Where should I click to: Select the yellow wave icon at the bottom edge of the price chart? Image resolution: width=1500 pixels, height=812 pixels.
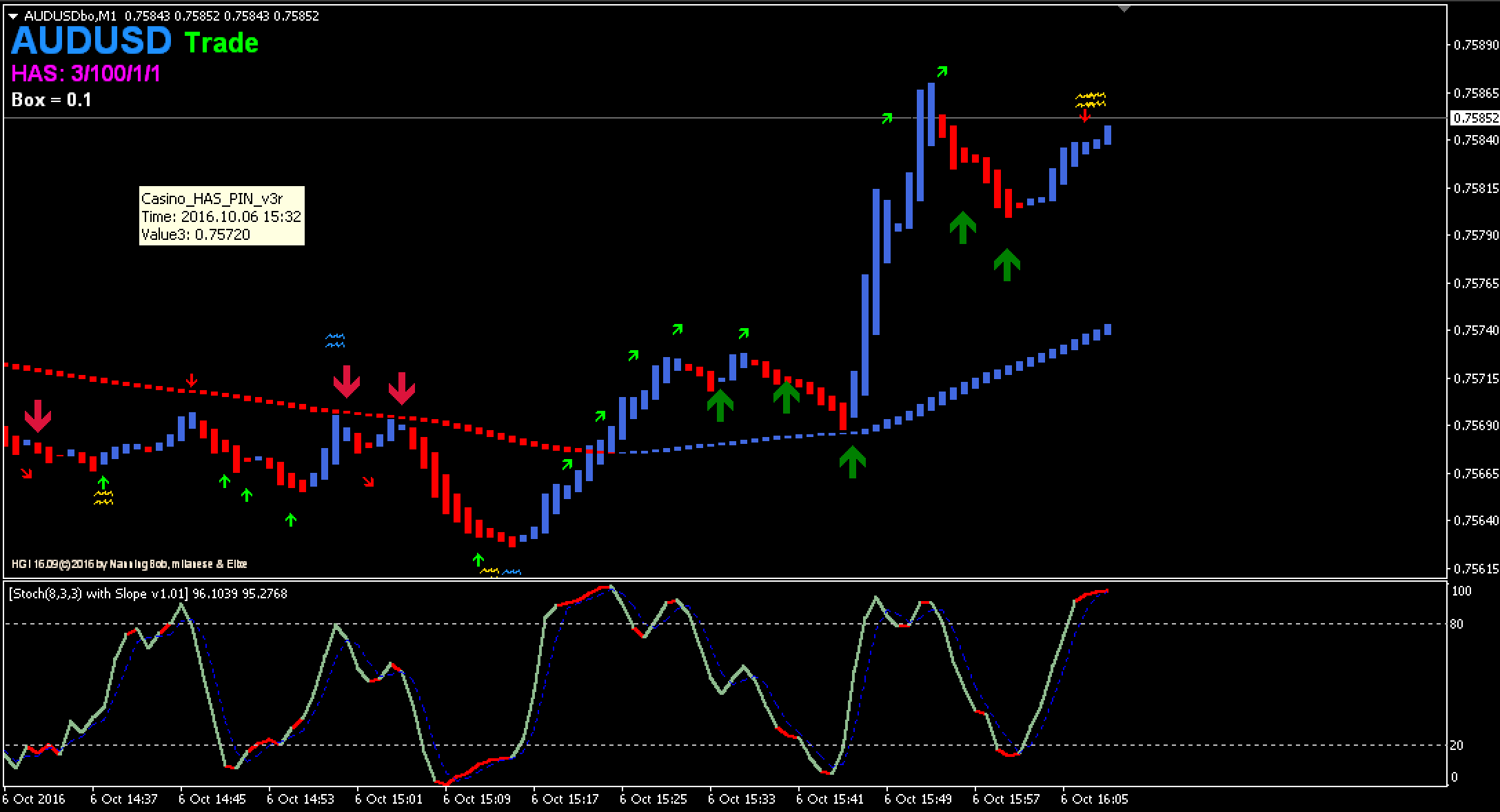tap(490, 571)
